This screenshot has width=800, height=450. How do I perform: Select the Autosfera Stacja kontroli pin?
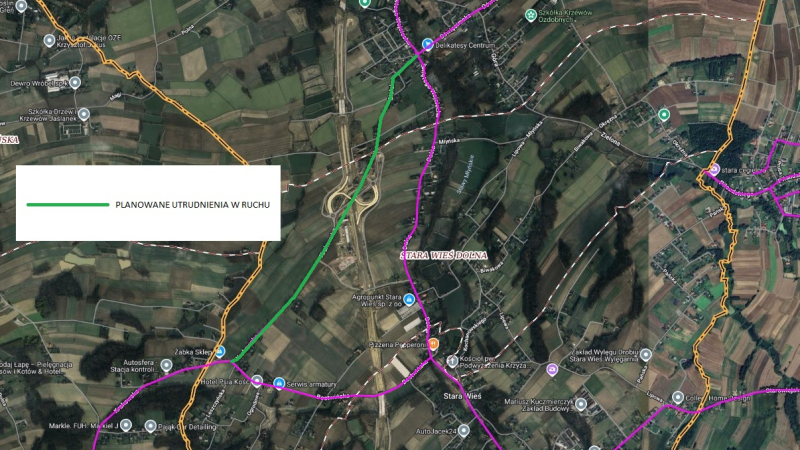pyautogui.click(x=166, y=365)
